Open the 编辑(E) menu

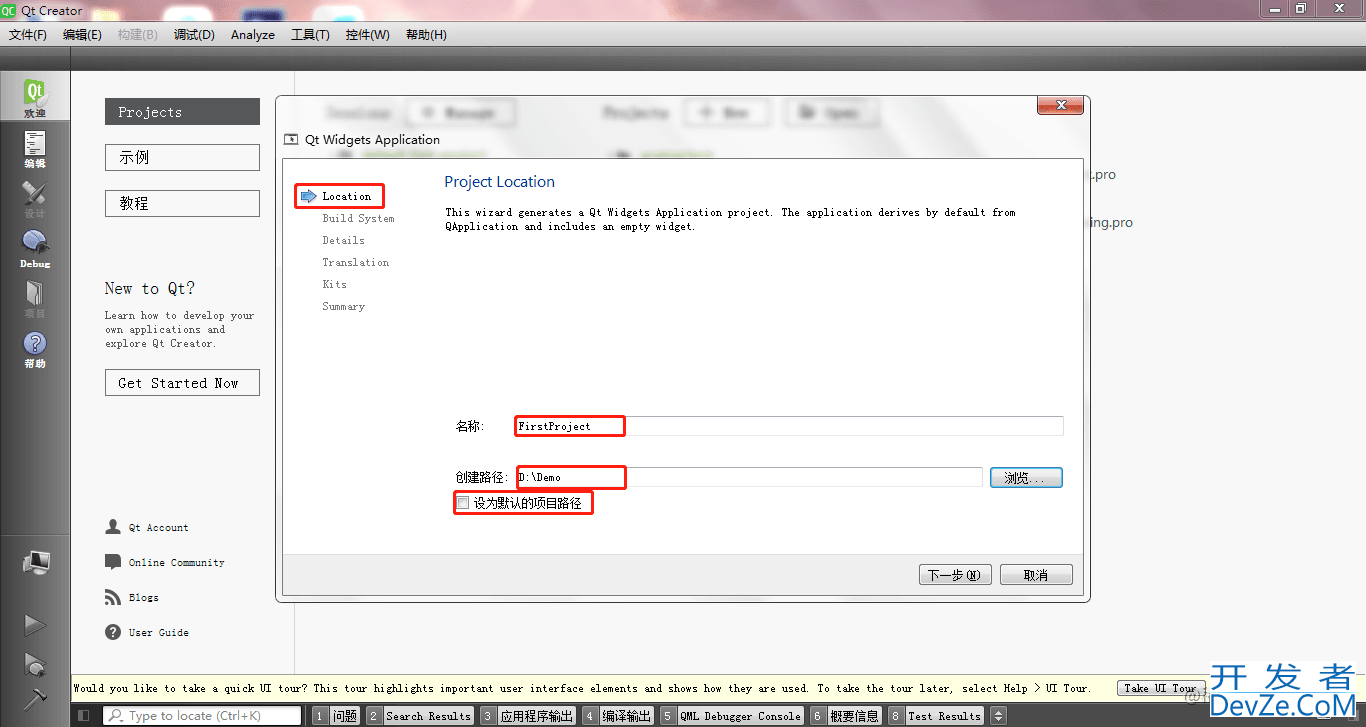82,34
